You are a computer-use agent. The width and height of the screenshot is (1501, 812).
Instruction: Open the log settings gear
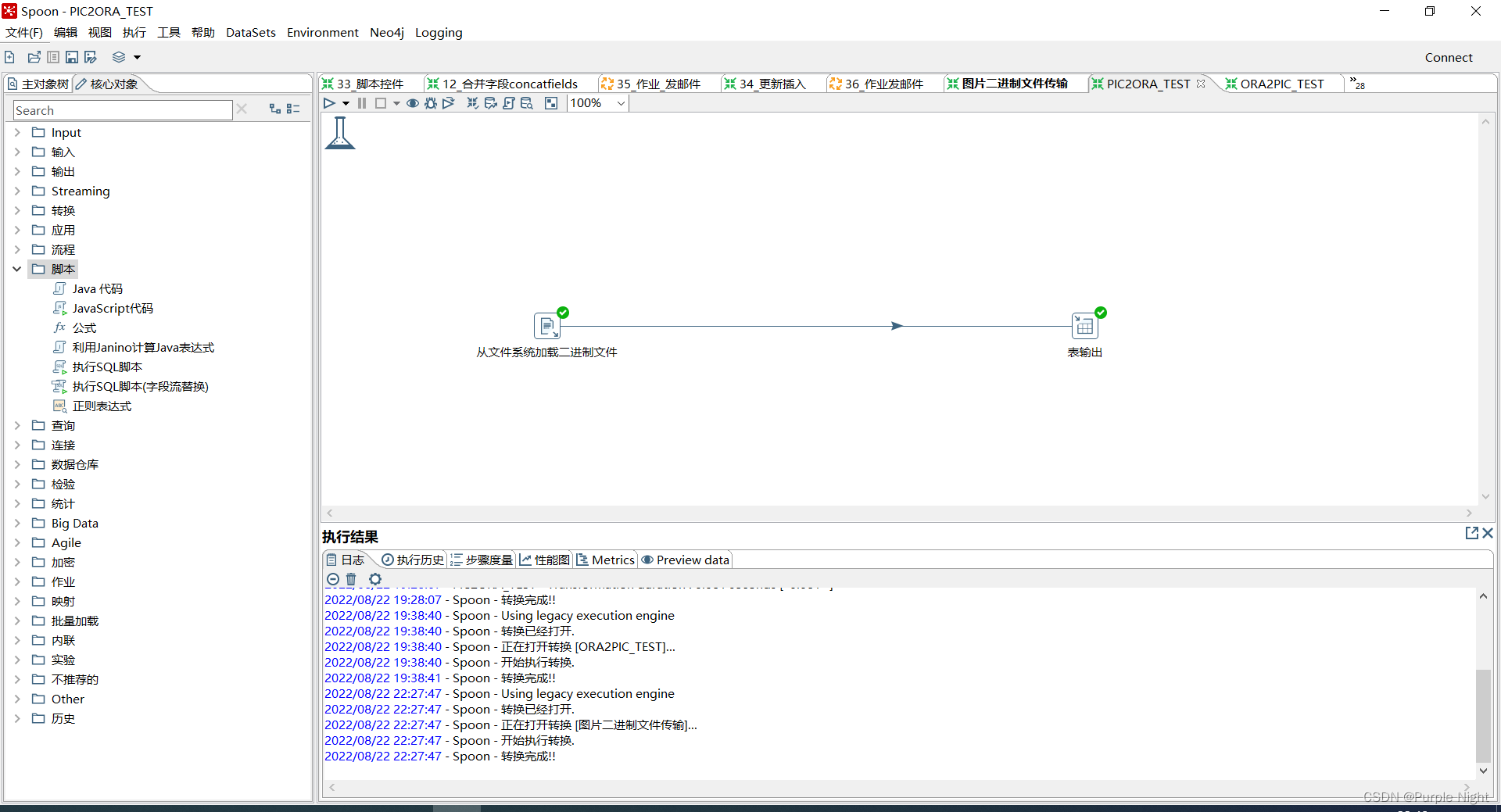375,579
